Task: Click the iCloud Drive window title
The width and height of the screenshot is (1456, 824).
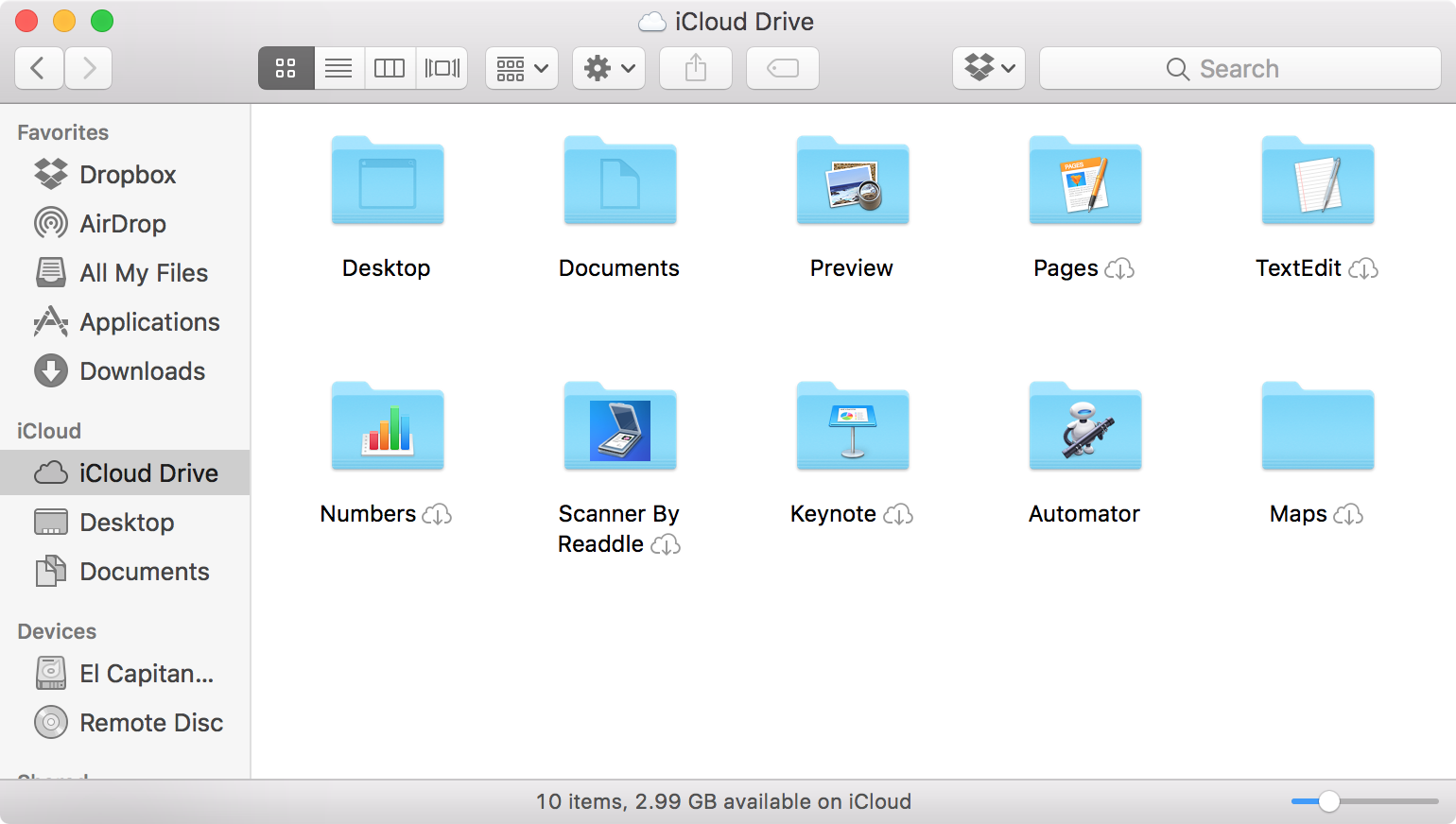Action: click(744, 22)
